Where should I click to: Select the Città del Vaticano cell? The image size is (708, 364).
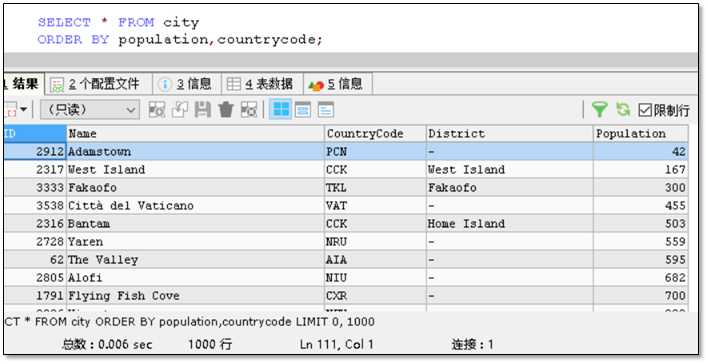[x=195, y=205]
